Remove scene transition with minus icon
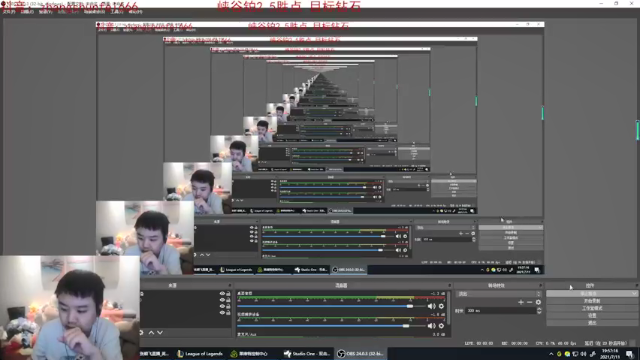This screenshot has width=640, height=360. 530,302
